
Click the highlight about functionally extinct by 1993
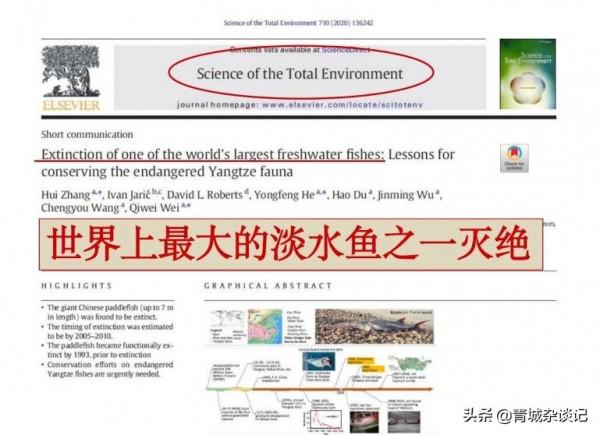108,350
